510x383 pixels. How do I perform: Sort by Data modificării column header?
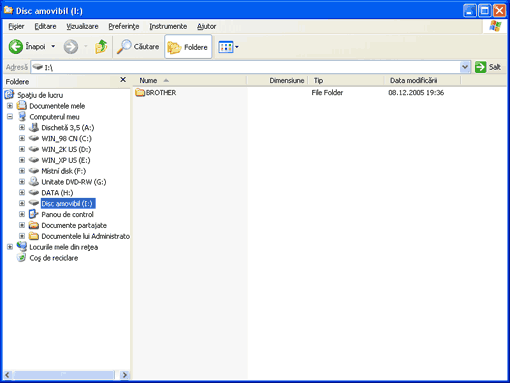point(422,80)
